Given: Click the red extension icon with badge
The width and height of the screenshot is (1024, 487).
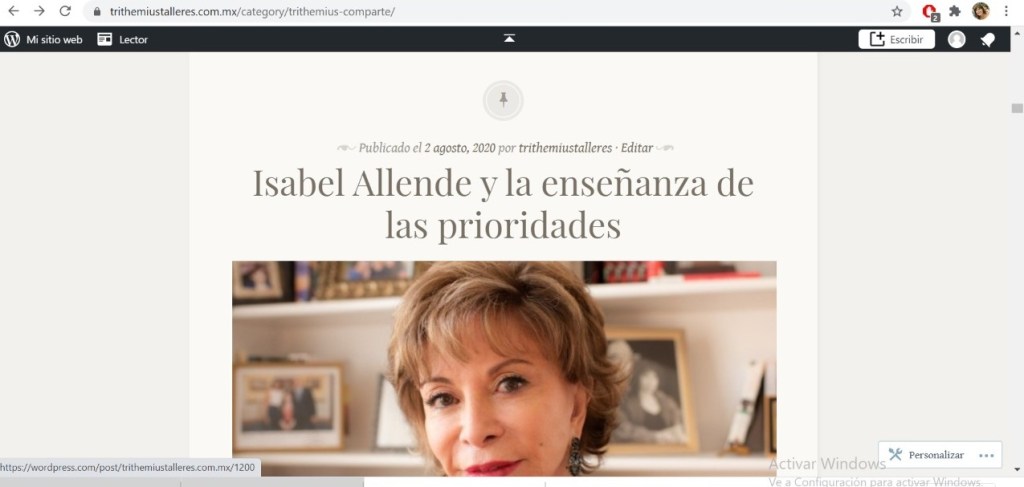Looking at the screenshot, I should (930, 12).
